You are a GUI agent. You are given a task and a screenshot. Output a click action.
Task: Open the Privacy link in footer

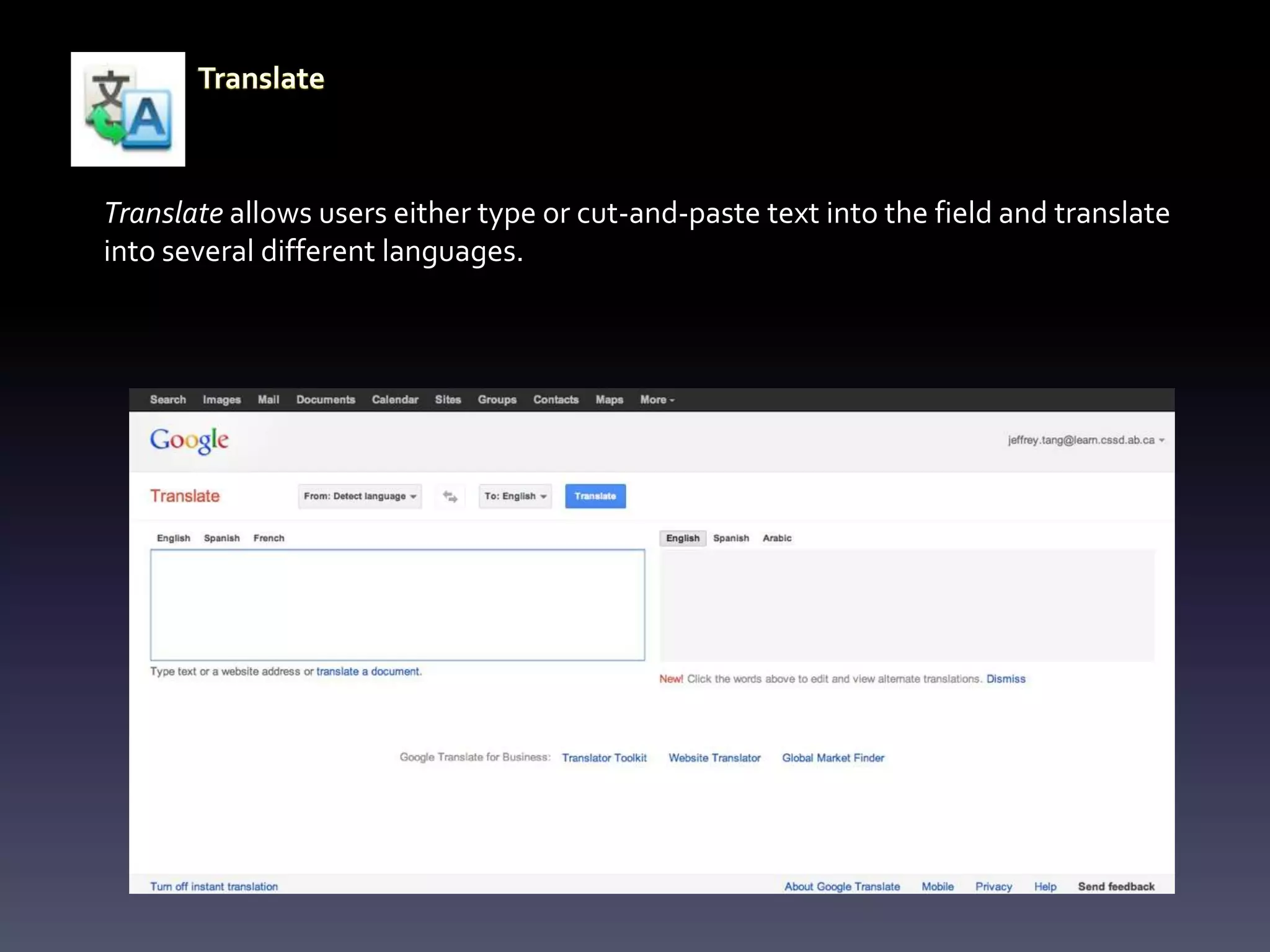click(x=993, y=886)
